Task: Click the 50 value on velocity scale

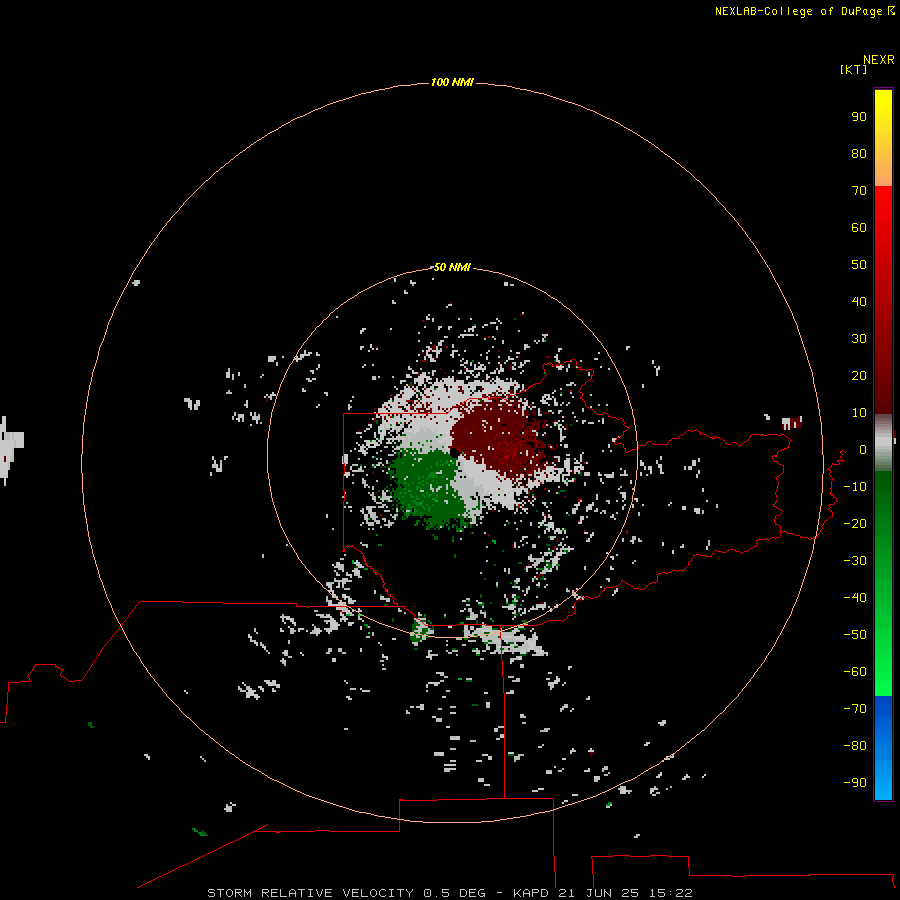Action: (x=859, y=265)
